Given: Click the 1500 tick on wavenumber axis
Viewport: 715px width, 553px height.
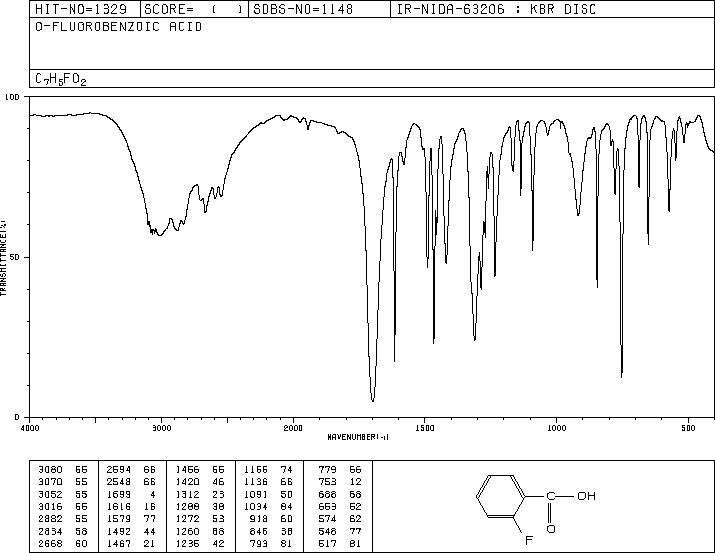Looking at the screenshot, I should (425, 428).
